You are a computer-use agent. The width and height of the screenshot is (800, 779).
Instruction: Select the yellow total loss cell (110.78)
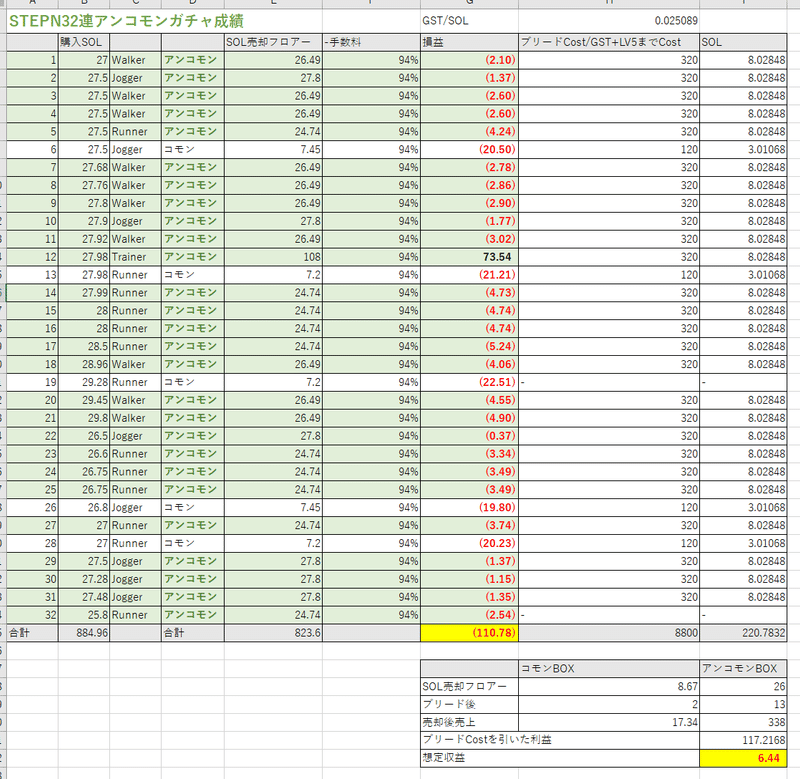[x=469, y=633]
